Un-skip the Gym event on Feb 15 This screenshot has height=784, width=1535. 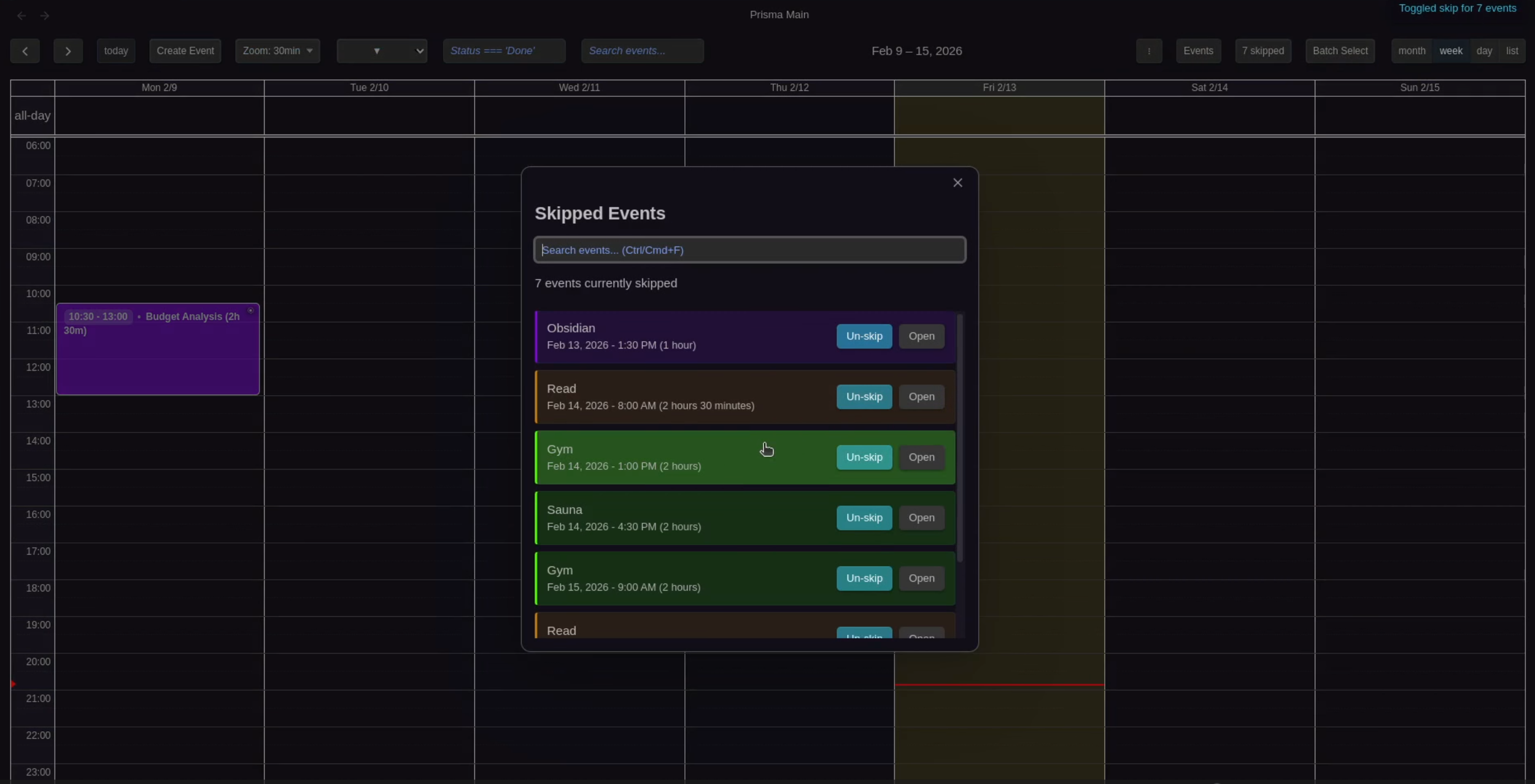click(x=863, y=578)
